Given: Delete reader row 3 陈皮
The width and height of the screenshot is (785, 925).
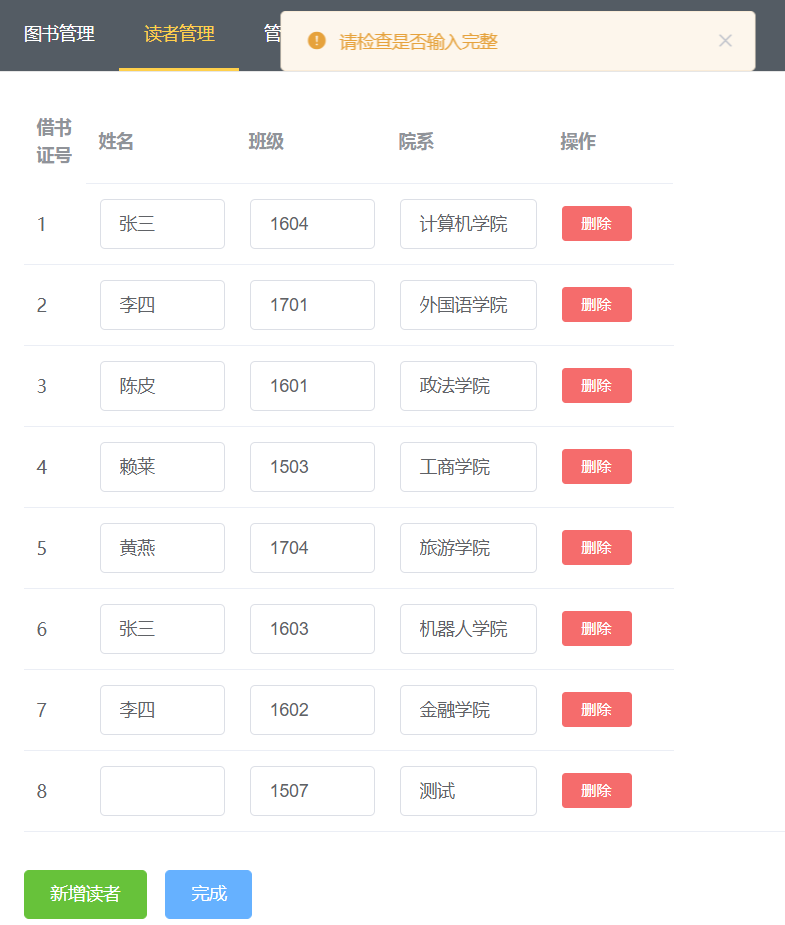Looking at the screenshot, I should coord(596,386).
